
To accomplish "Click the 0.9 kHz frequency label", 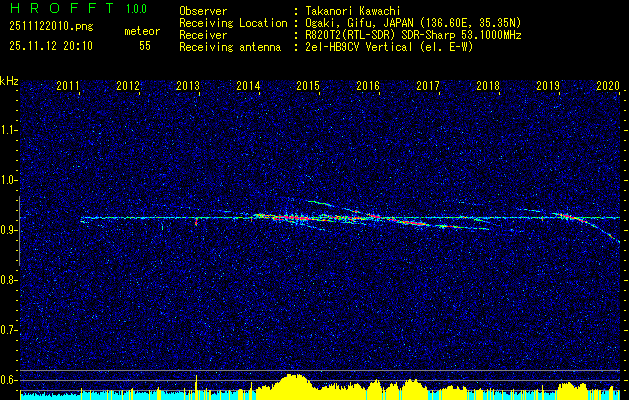I will 9,230.
